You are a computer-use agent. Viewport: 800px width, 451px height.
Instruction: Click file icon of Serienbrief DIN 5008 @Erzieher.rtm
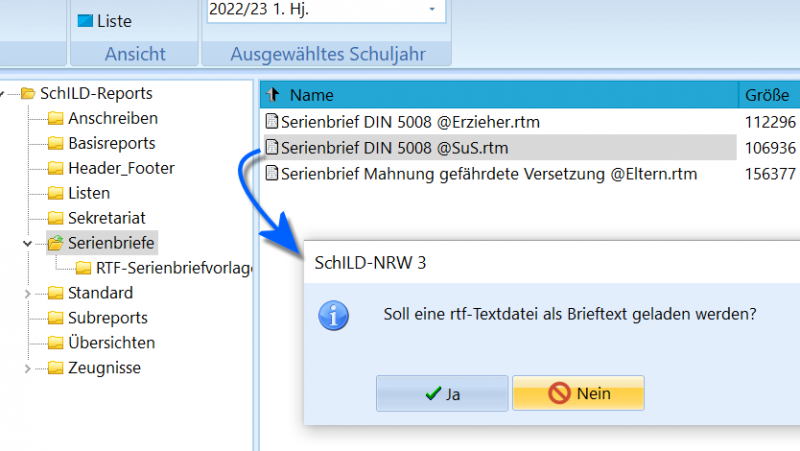coord(272,121)
